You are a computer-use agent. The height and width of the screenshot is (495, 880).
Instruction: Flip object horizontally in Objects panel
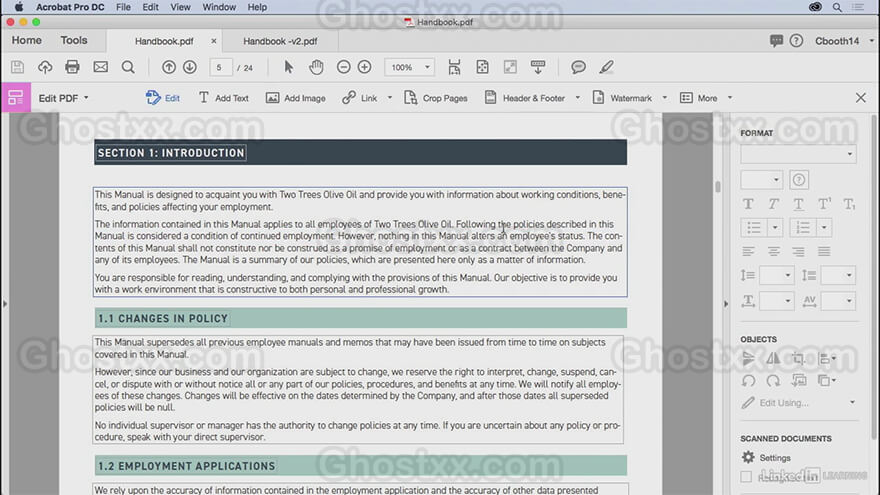pos(773,358)
